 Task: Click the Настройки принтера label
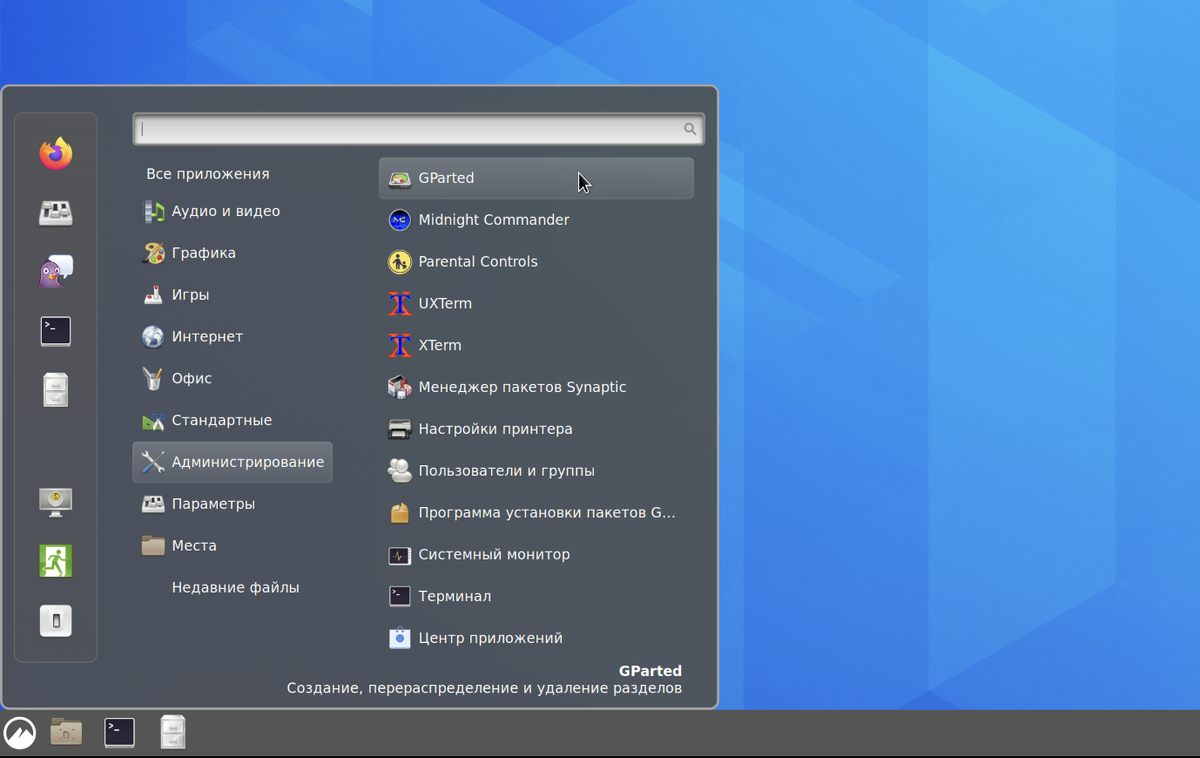(x=496, y=429)
